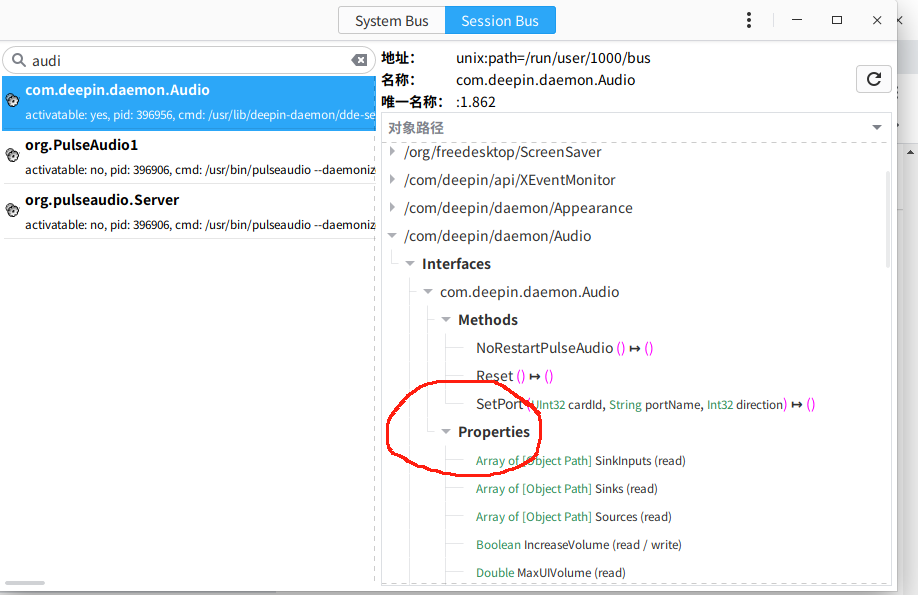Viewport: 918px width, 595px height.
Task: Minimize the window
Action: click(796, 20)
